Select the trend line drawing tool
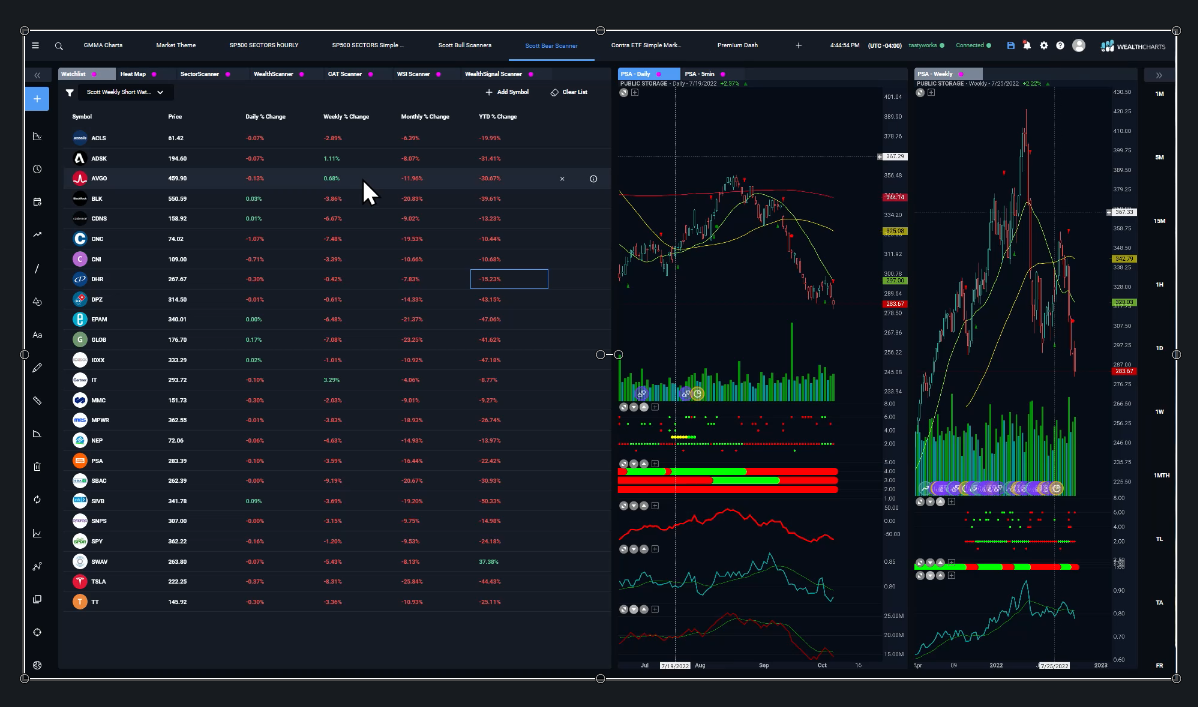Screen dimensions: 1198x707 (37, 268)
